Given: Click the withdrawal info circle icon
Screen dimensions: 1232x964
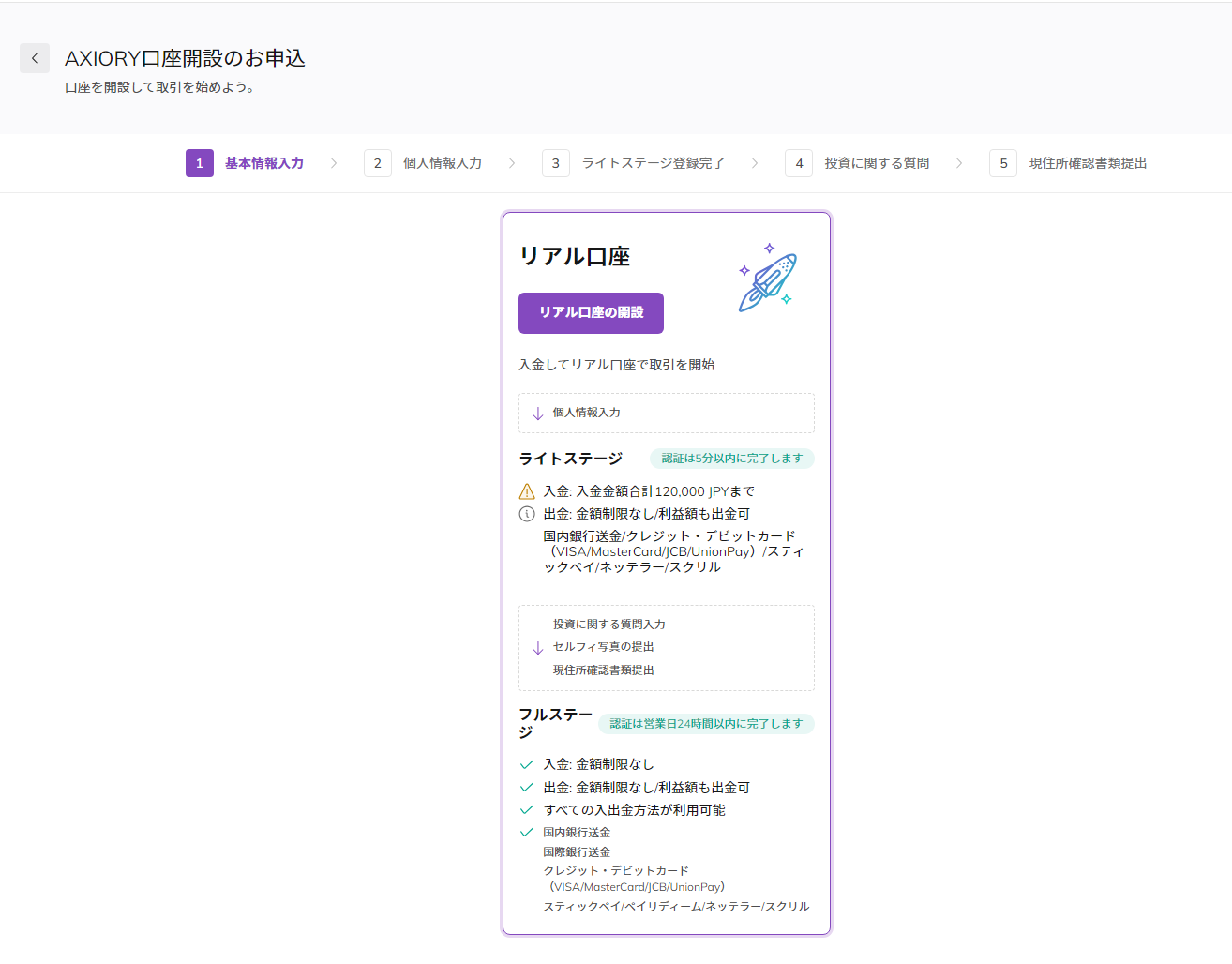Looking at the screenshot, I should click(527, 514).
